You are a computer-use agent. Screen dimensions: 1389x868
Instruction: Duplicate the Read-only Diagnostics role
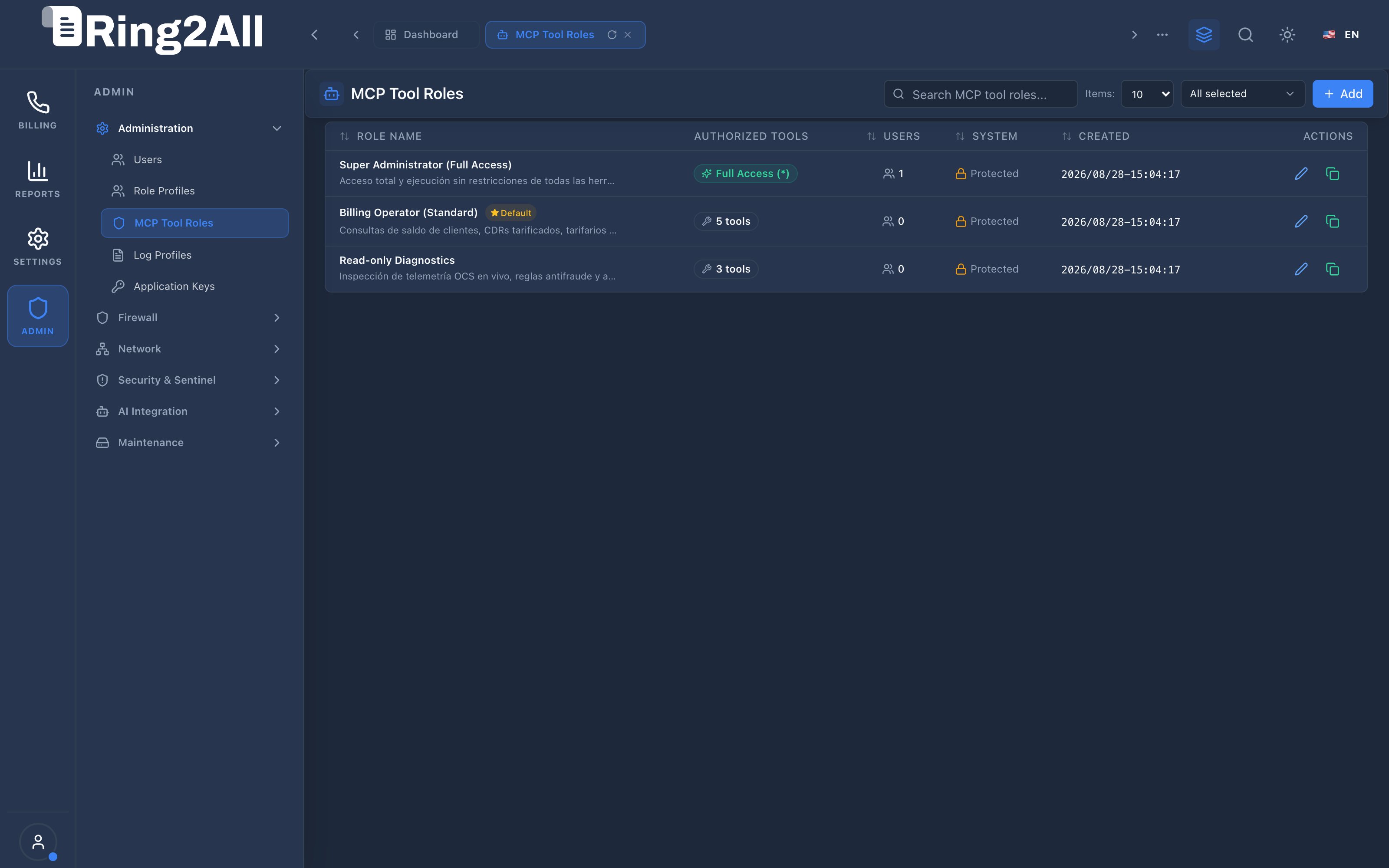click(x=1332, y=269)
